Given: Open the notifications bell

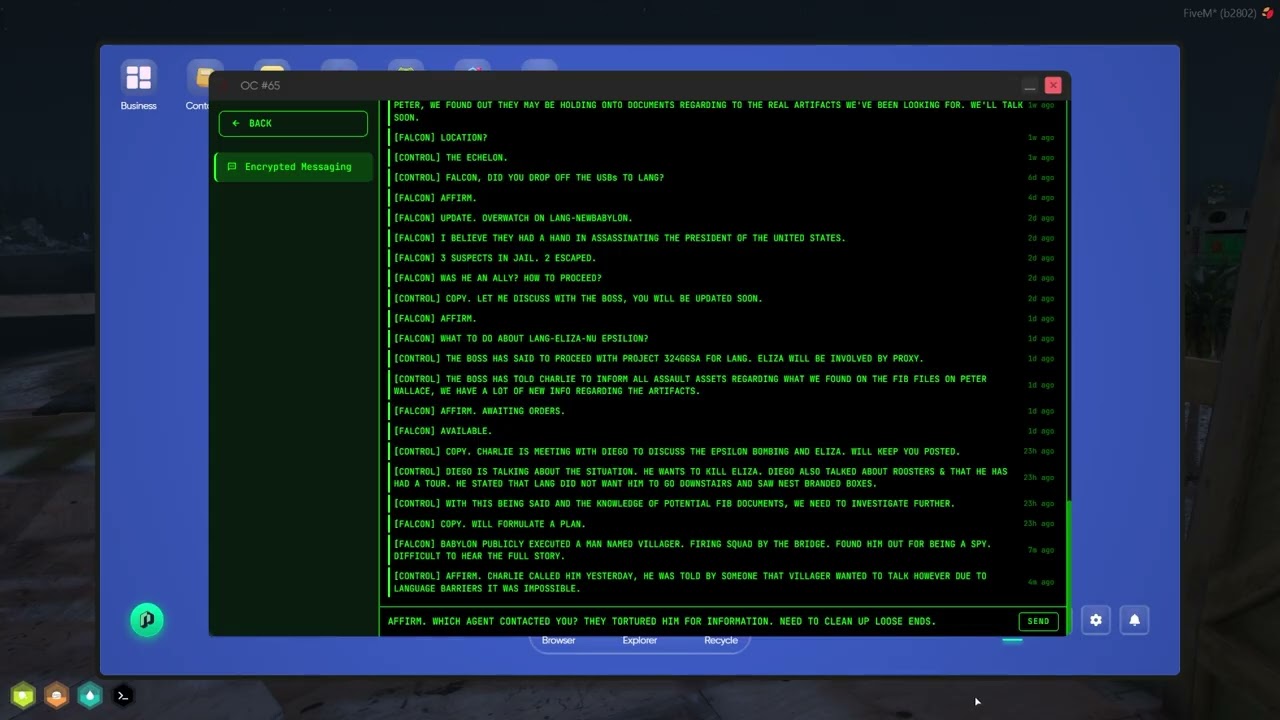Looking at the screenshot, I should pos(1134,620).
